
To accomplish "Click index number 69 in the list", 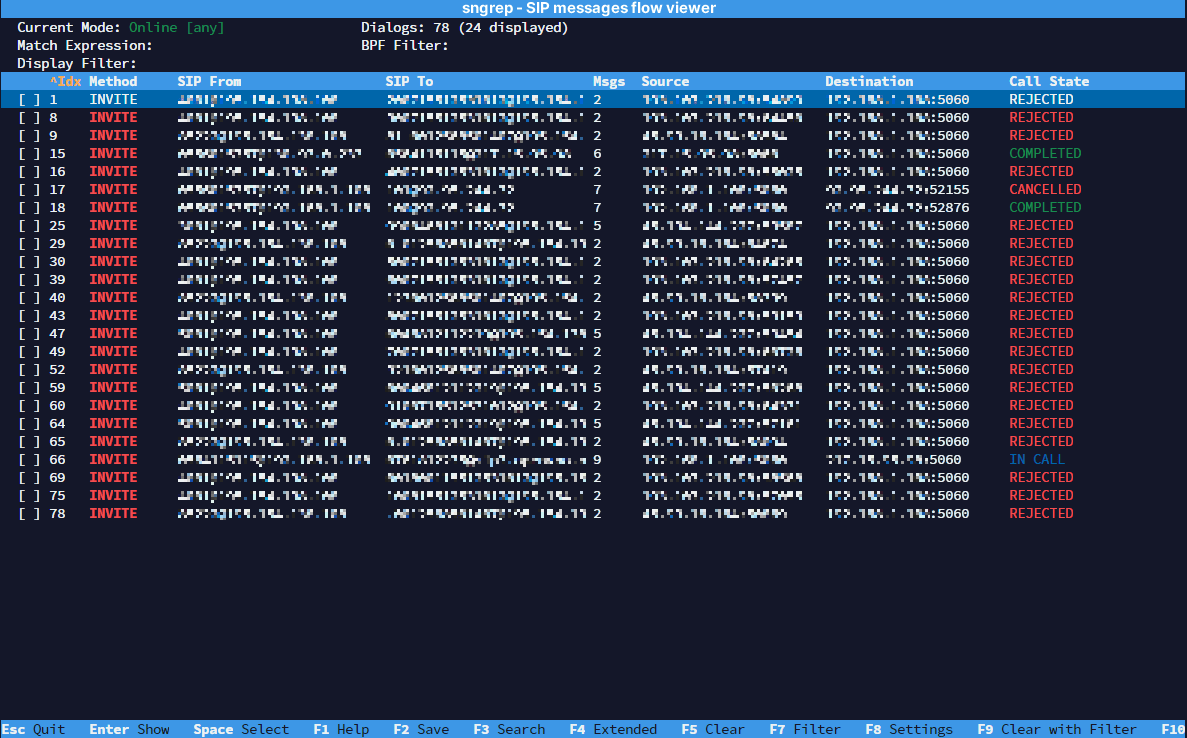I will (x=58, y=478).
